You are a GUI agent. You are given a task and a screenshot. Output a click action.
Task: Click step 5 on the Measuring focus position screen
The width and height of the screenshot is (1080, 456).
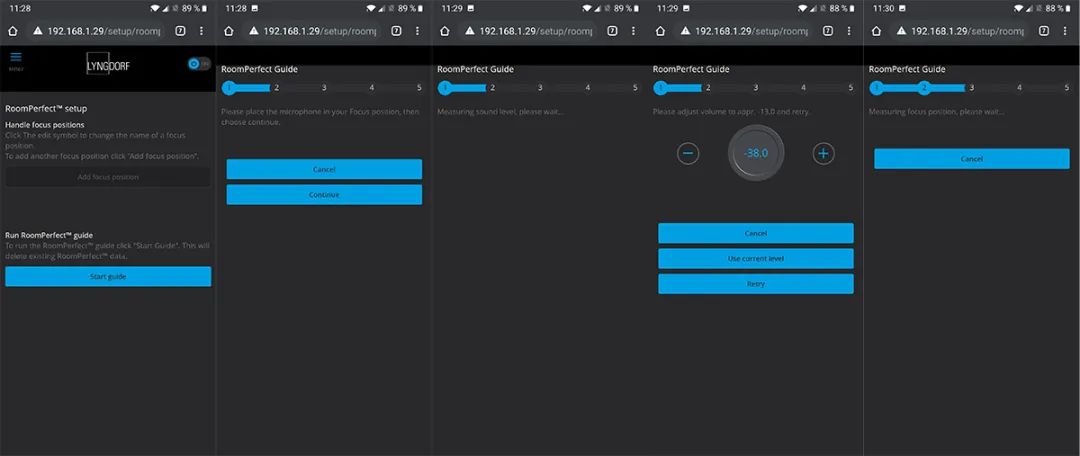(1065, 88)
